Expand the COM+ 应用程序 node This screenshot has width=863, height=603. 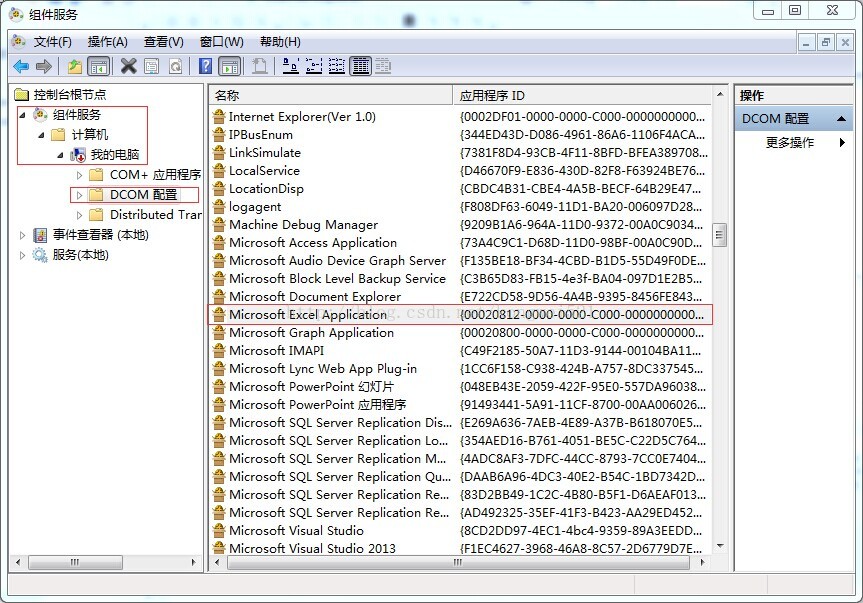pos(79,175)
